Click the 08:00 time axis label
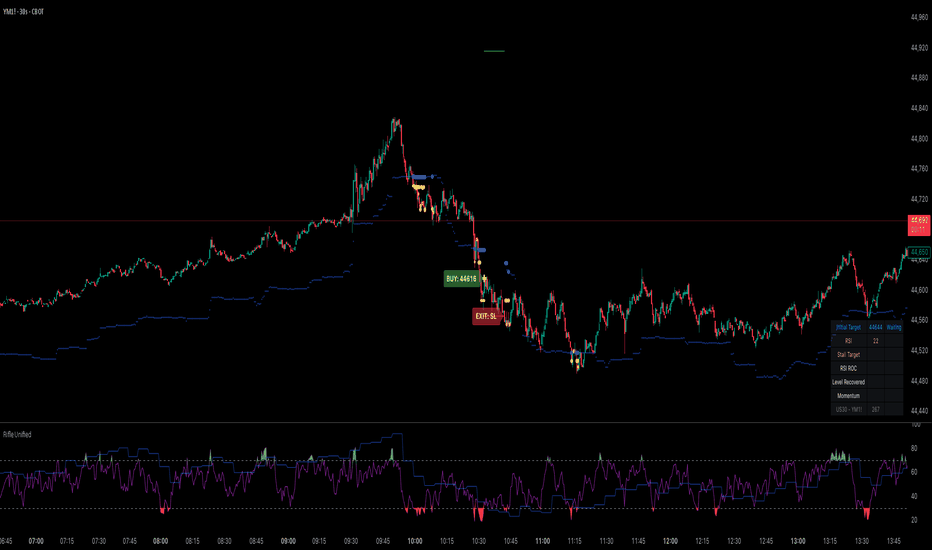Screen dimensions: 932x550 pos(160,541)
